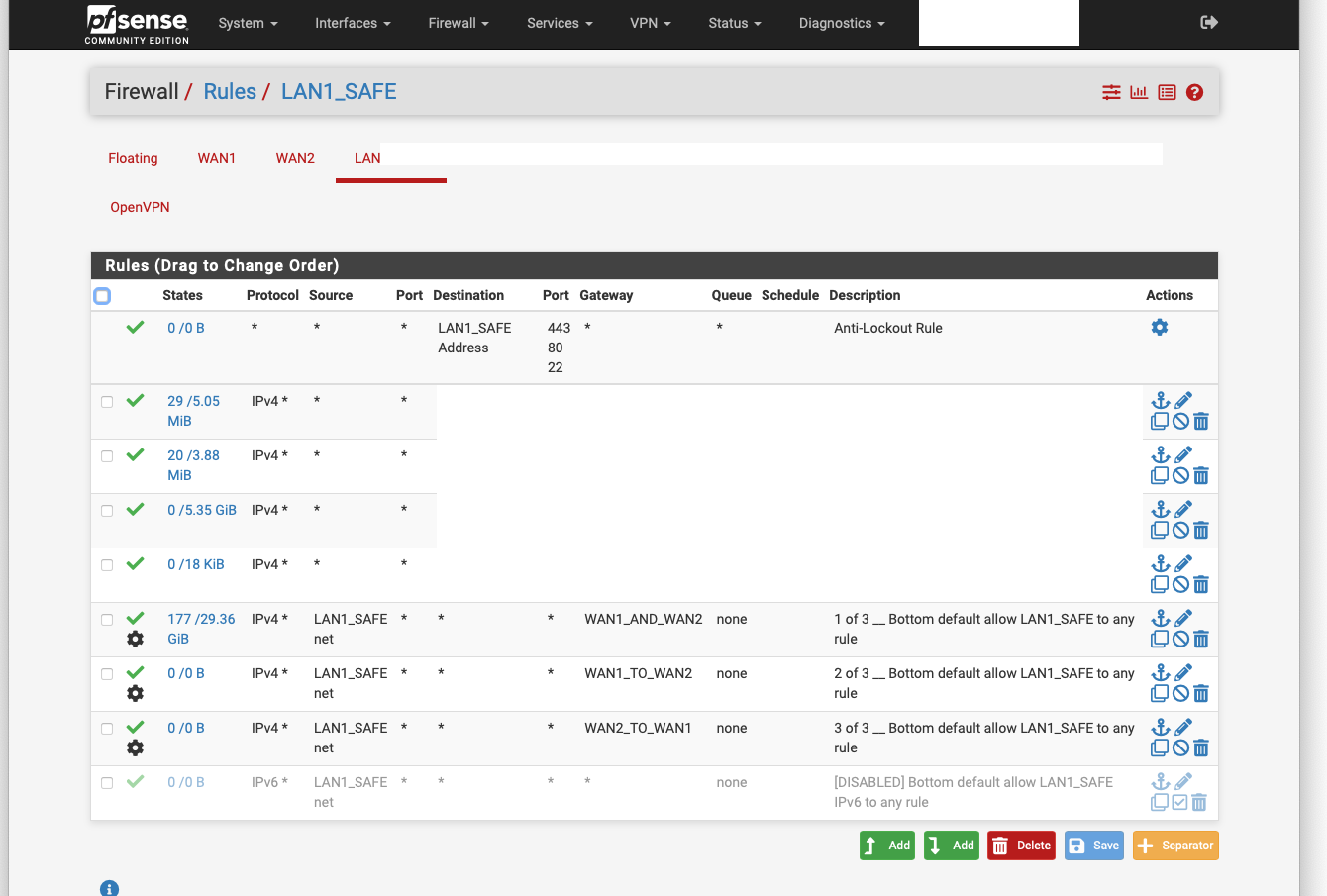
Task: Toggle the select-all checkbox in the table header
Action: click(102, 295)
